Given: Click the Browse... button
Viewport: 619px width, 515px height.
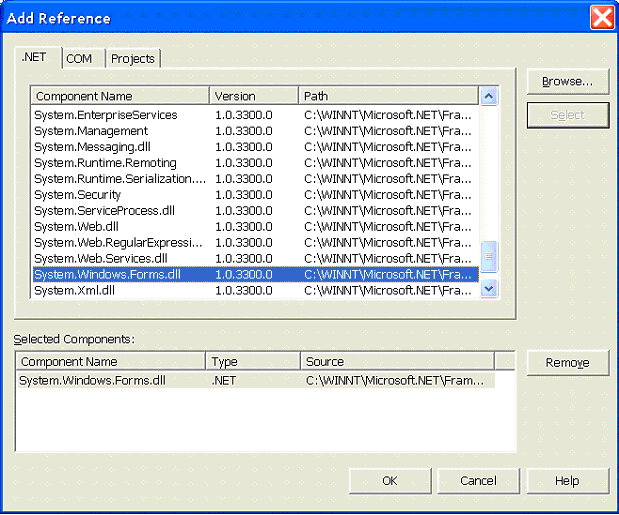Looking at the screenshot, I should click(x=568, y=81).
